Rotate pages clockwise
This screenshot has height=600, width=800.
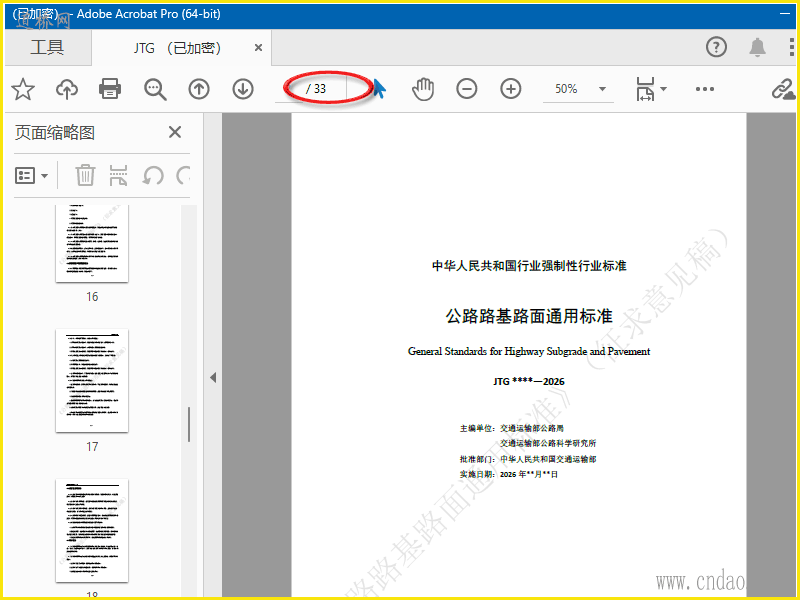(183, 176)
